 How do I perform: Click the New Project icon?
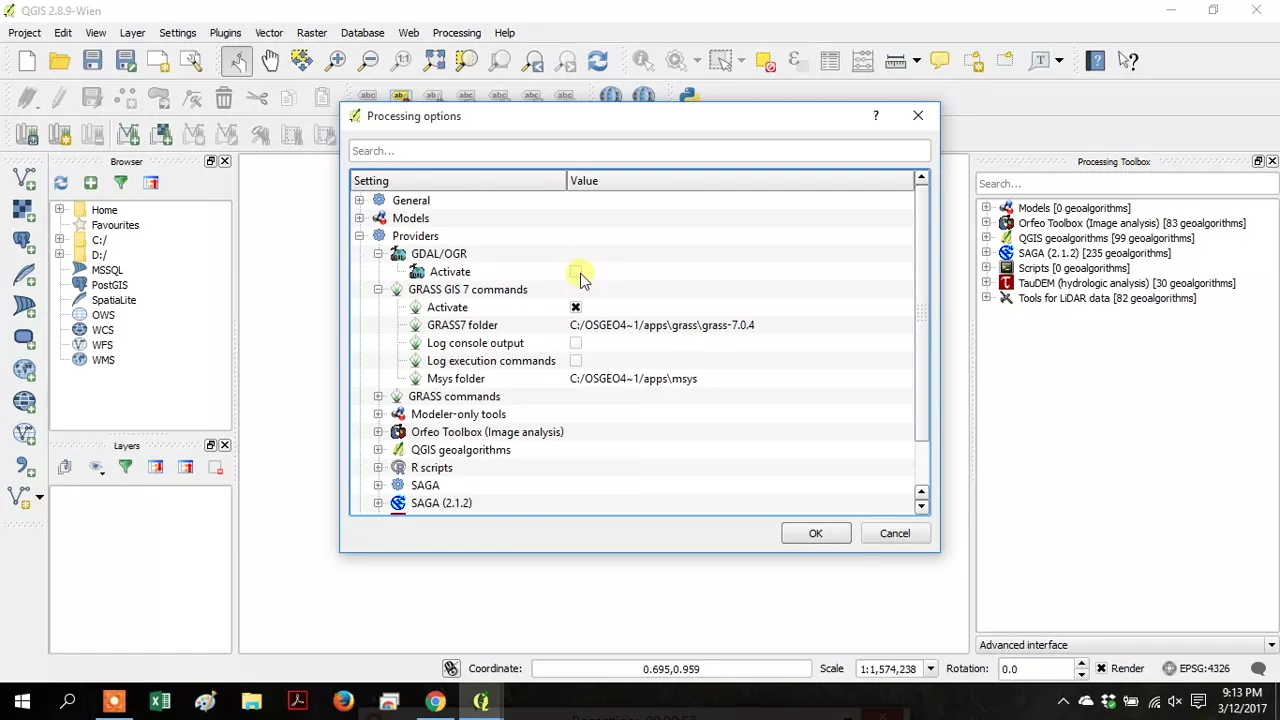pos(27,61)
